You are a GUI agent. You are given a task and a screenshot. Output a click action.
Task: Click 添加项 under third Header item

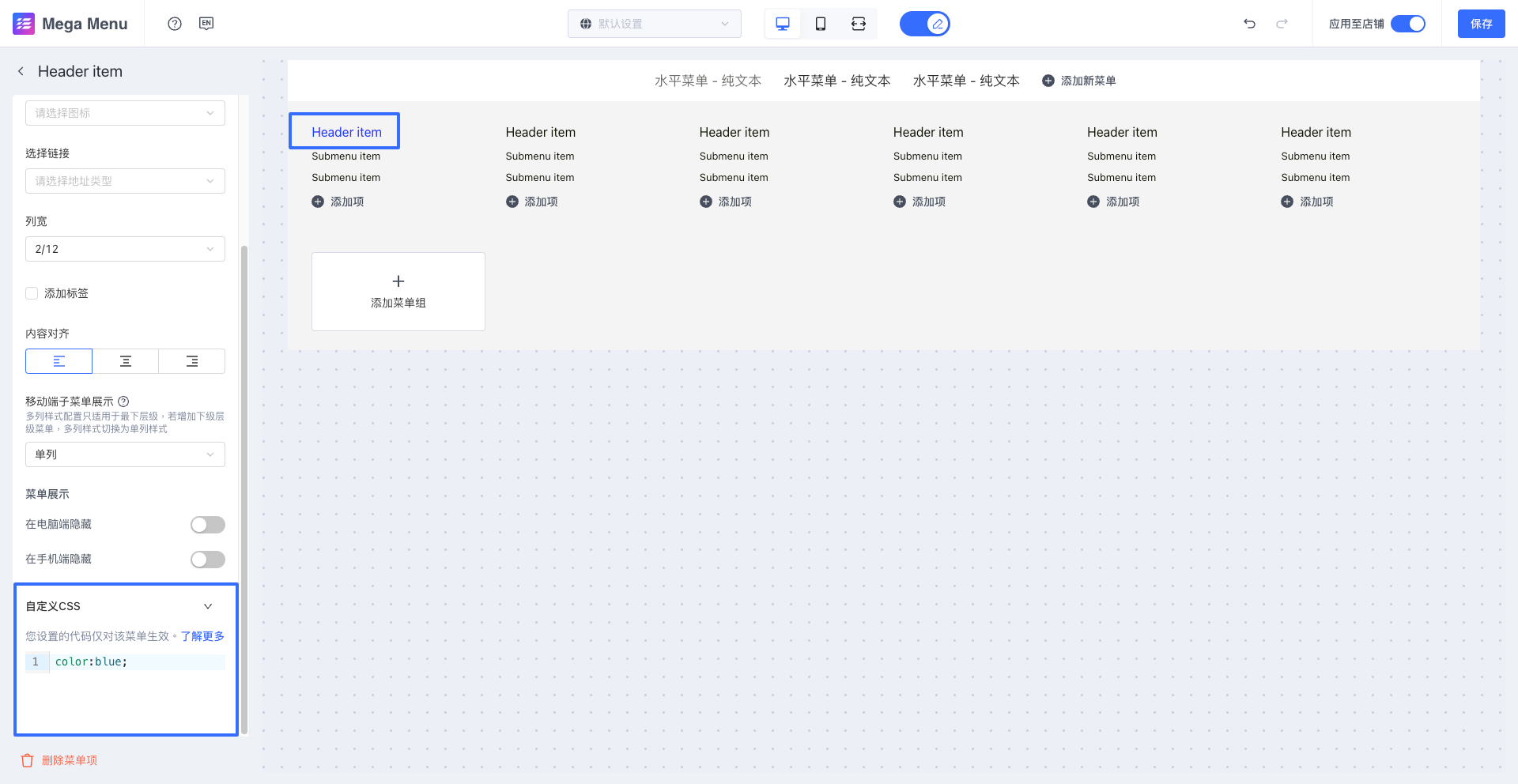coord(726,202)
